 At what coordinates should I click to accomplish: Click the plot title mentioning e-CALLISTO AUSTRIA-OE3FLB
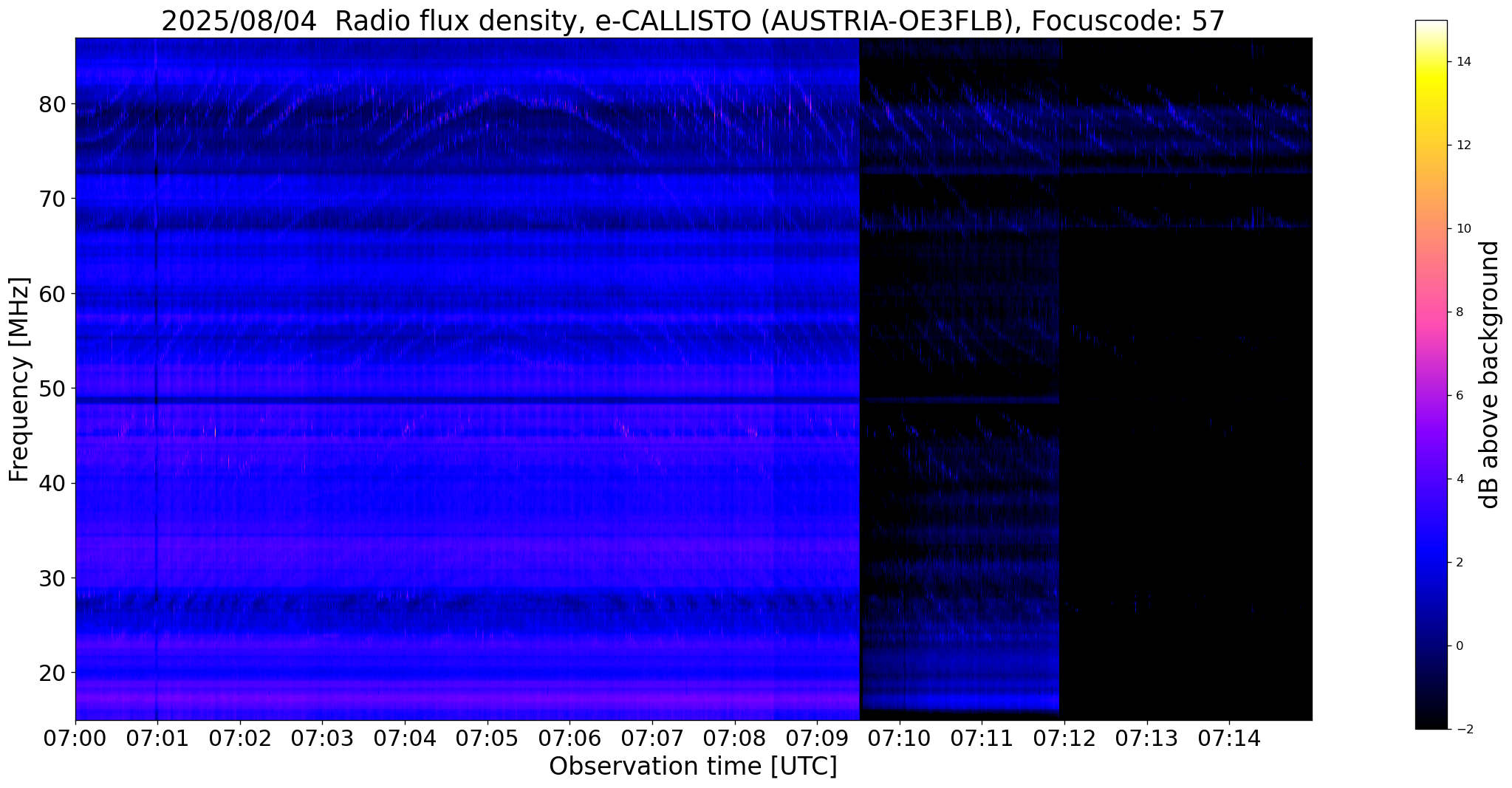tap(693, 21)
